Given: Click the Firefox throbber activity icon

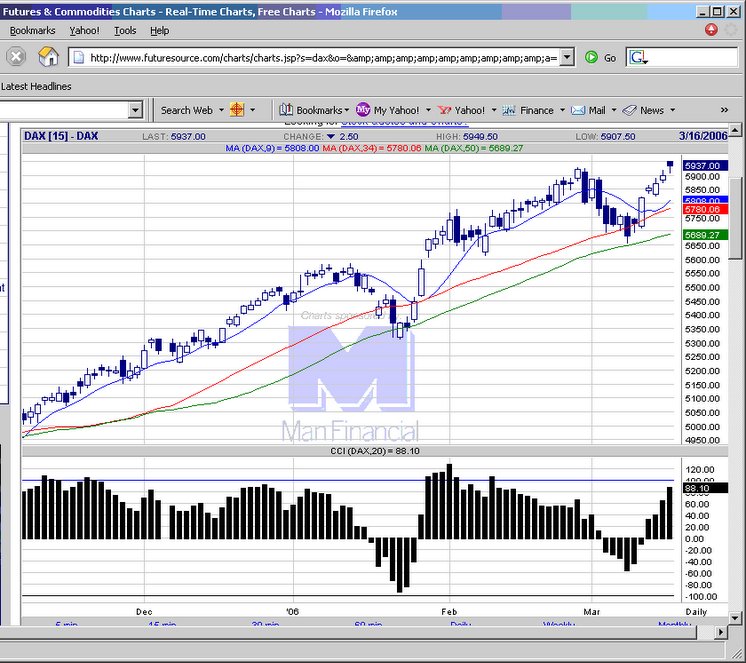Looking at the screenshot, I should coord(731,29).
